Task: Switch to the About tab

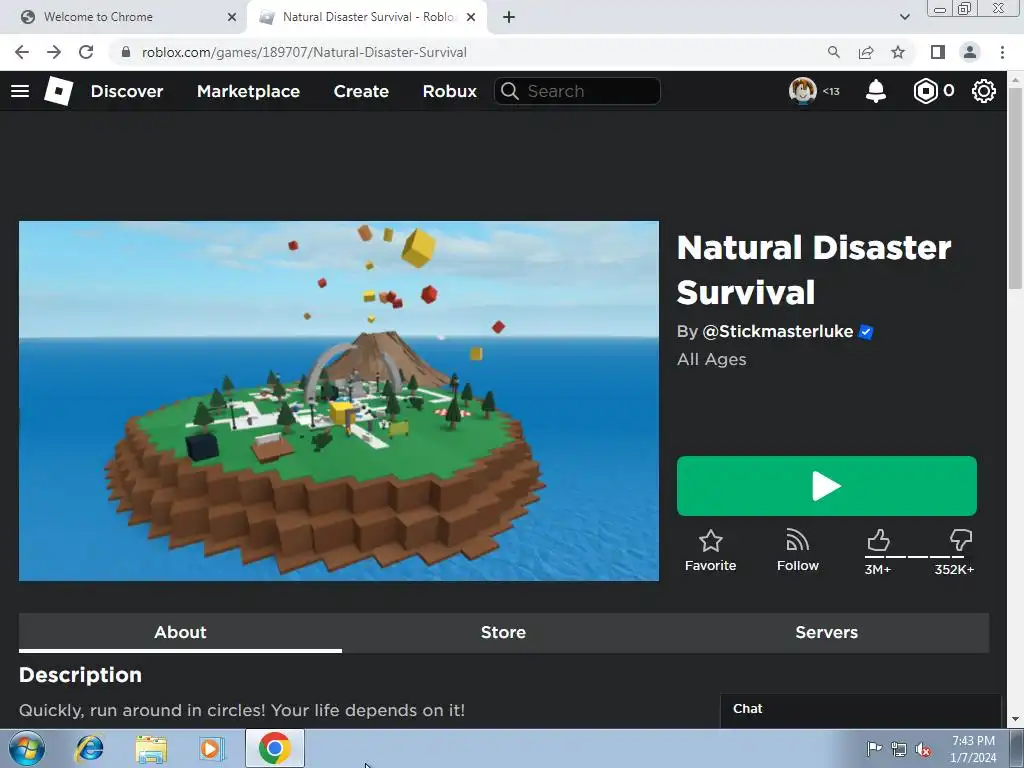Action: [180, 632]
